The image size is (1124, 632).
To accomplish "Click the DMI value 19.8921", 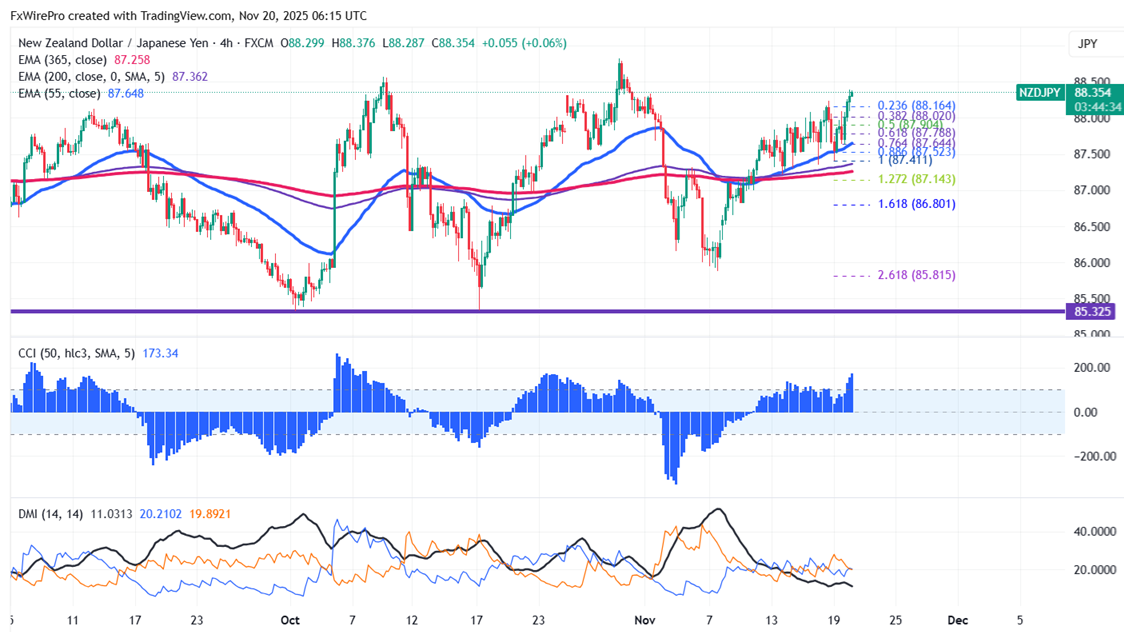I will [x=209, y=514].
